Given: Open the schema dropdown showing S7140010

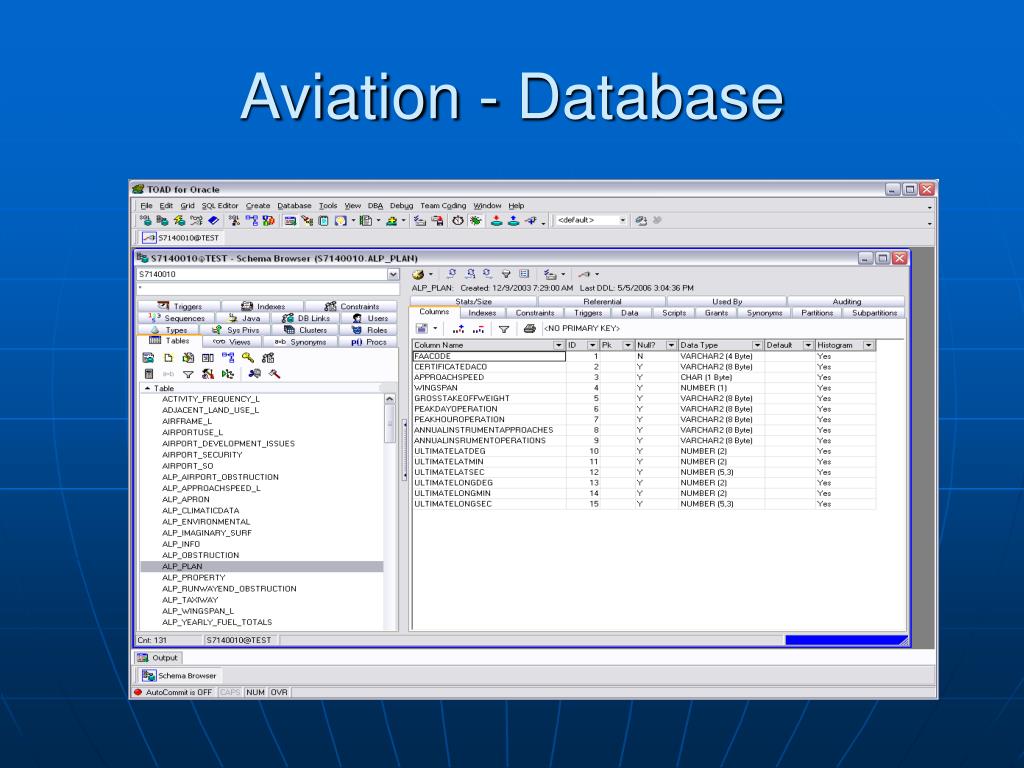Looking at the screenshot, I should (x=393, y=274).
